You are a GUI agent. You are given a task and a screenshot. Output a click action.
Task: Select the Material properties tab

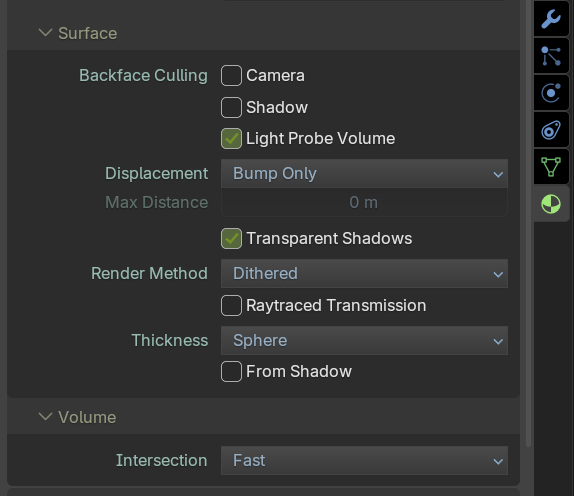click(x=551, y=204)
